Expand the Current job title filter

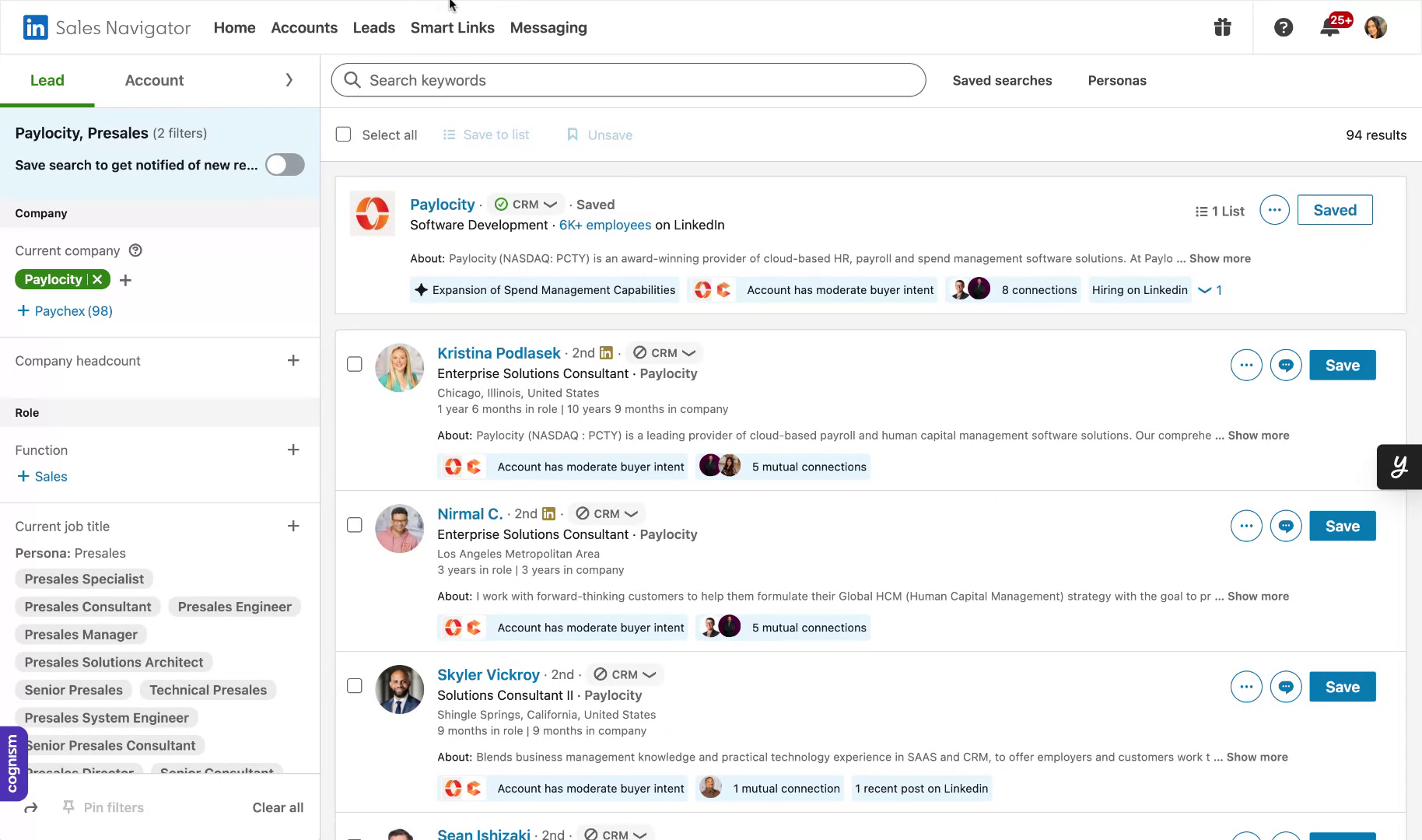point(293,527)
